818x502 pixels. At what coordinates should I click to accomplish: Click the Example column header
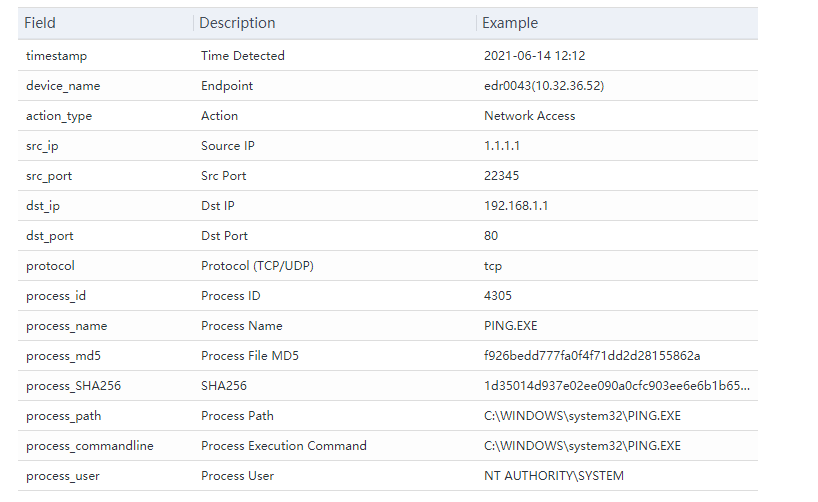pyautogui.click(x=510, y=23)
